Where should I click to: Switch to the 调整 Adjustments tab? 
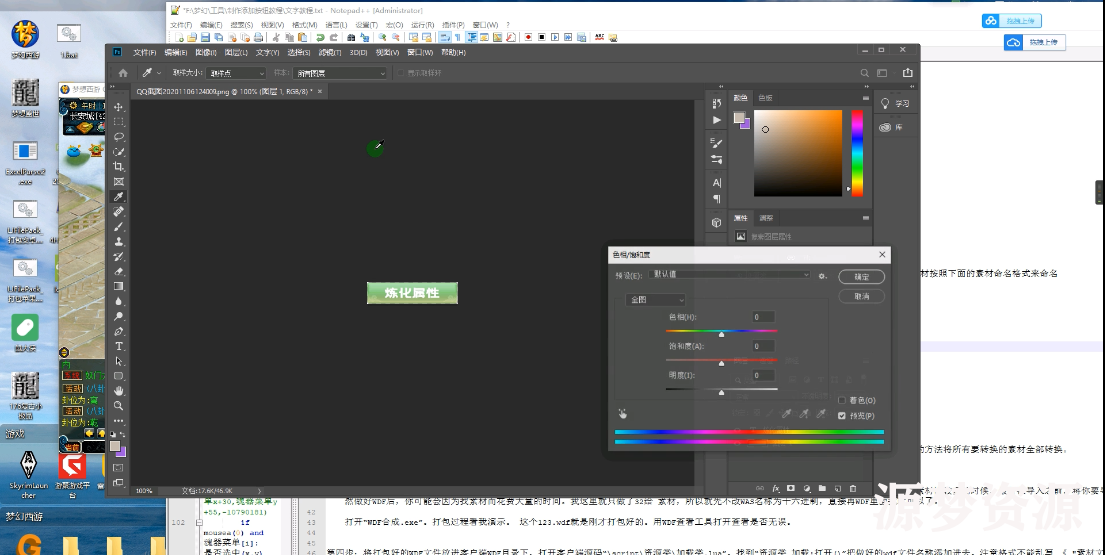click(766, 218)
